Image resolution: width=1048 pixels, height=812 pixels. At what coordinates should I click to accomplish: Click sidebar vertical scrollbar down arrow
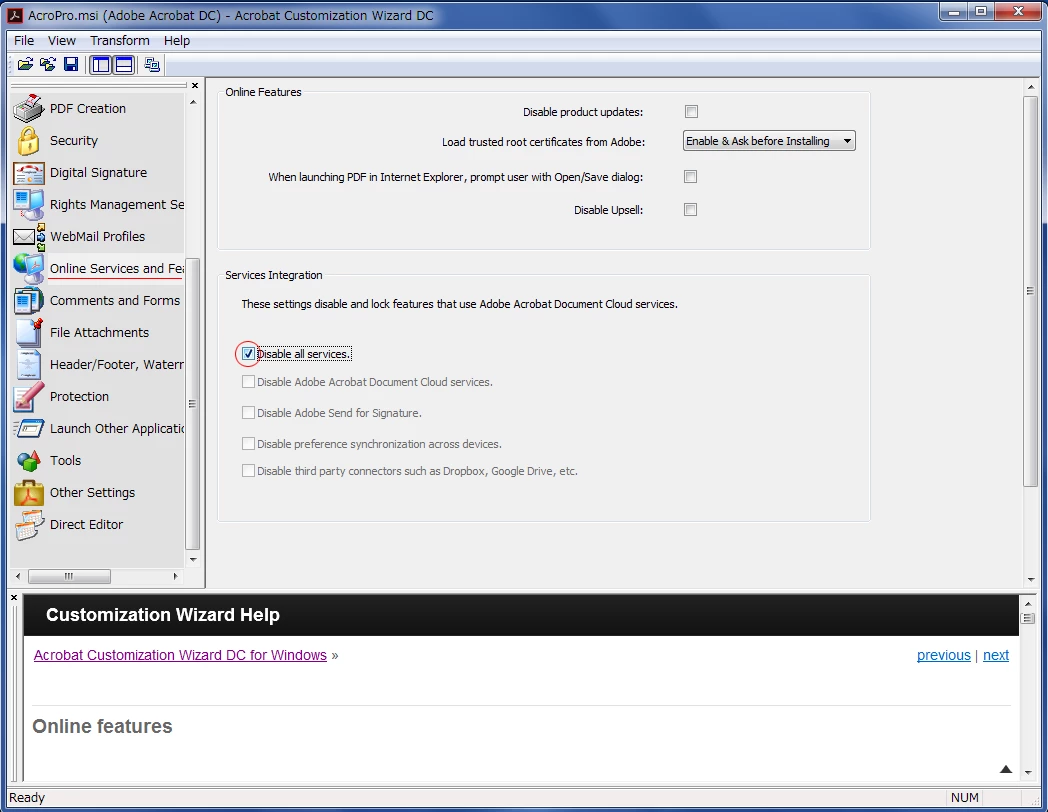[x=193, y=560]
